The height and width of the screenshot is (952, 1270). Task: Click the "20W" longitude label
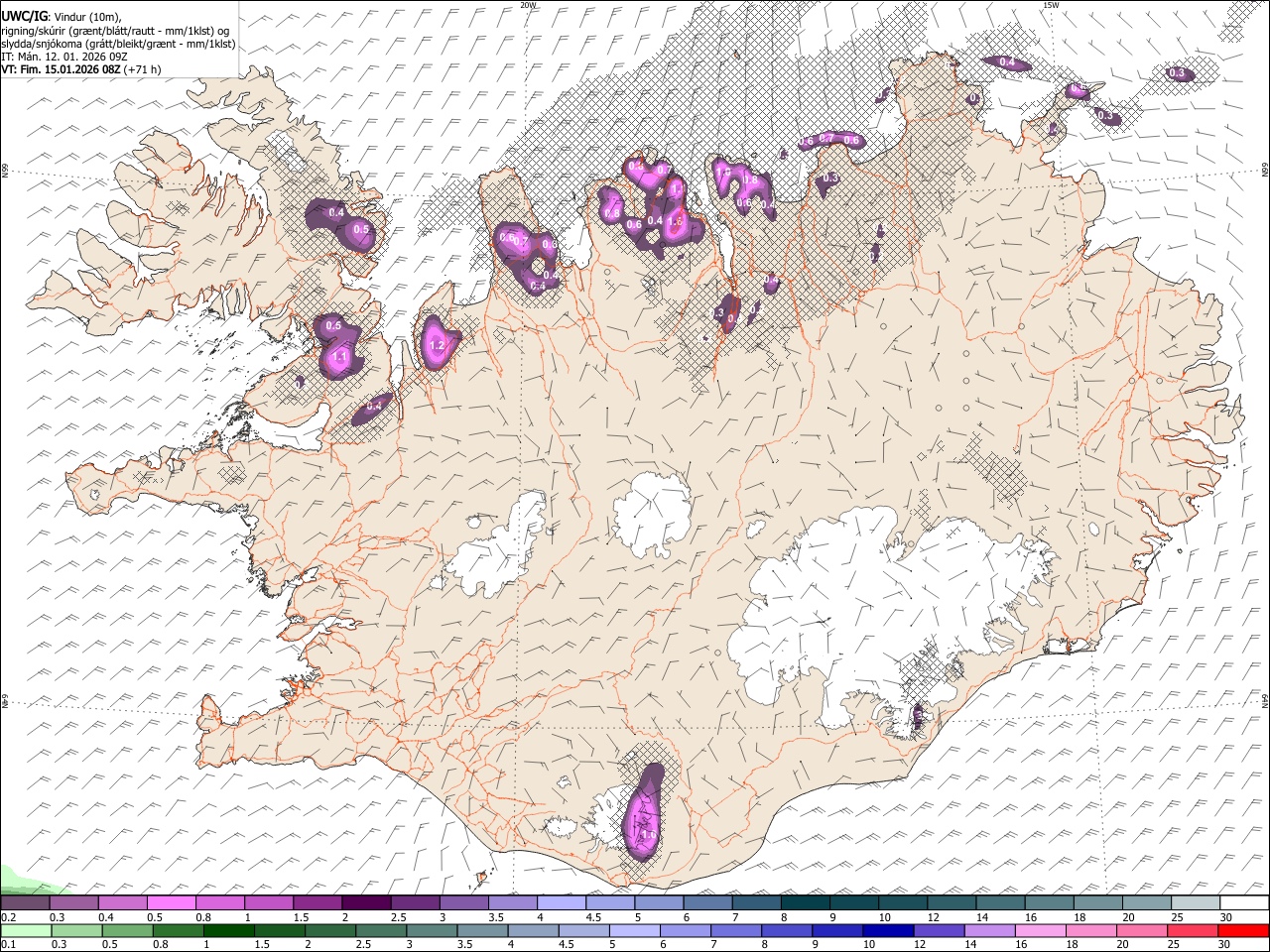point(528,5)
